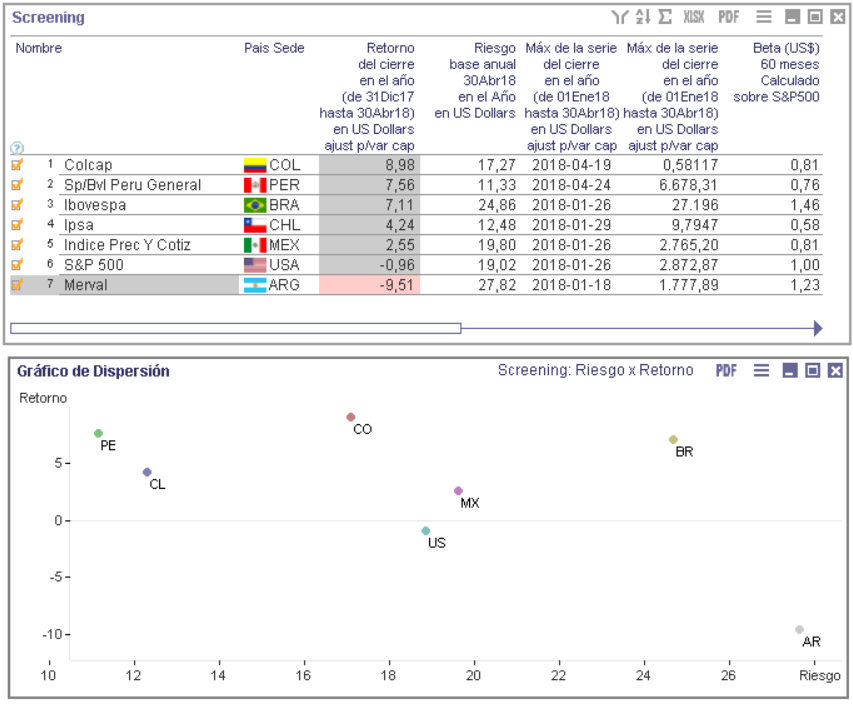Click the help question mark icon
This screenshot has width=853, height=704.
click(x=16, y=148)
